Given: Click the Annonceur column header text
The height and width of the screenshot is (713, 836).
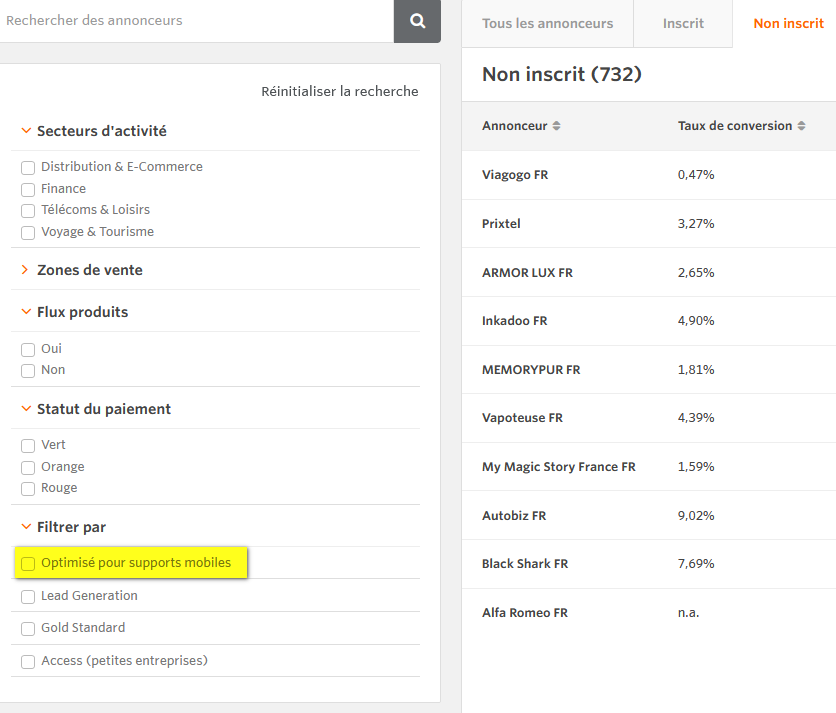Looking at the screenshot, I should pos(515,126).
